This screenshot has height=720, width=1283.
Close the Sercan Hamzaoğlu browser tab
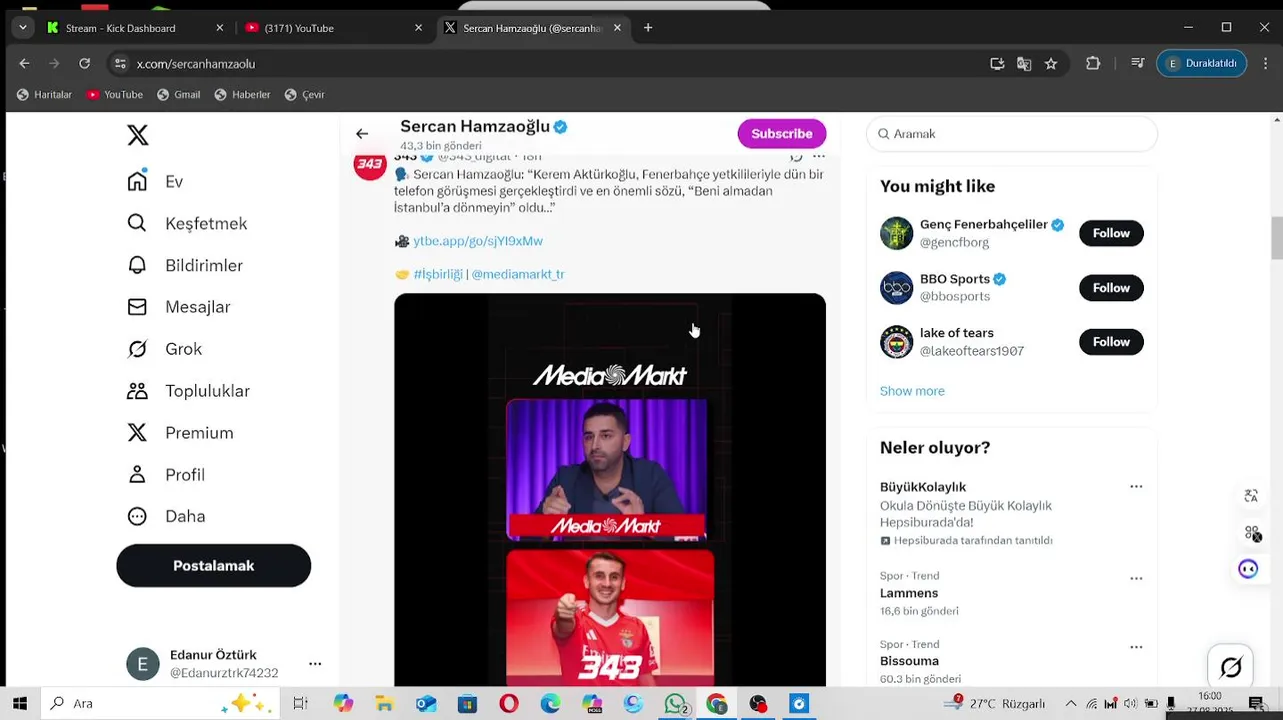pyautogui.click(x=617, y=28)
